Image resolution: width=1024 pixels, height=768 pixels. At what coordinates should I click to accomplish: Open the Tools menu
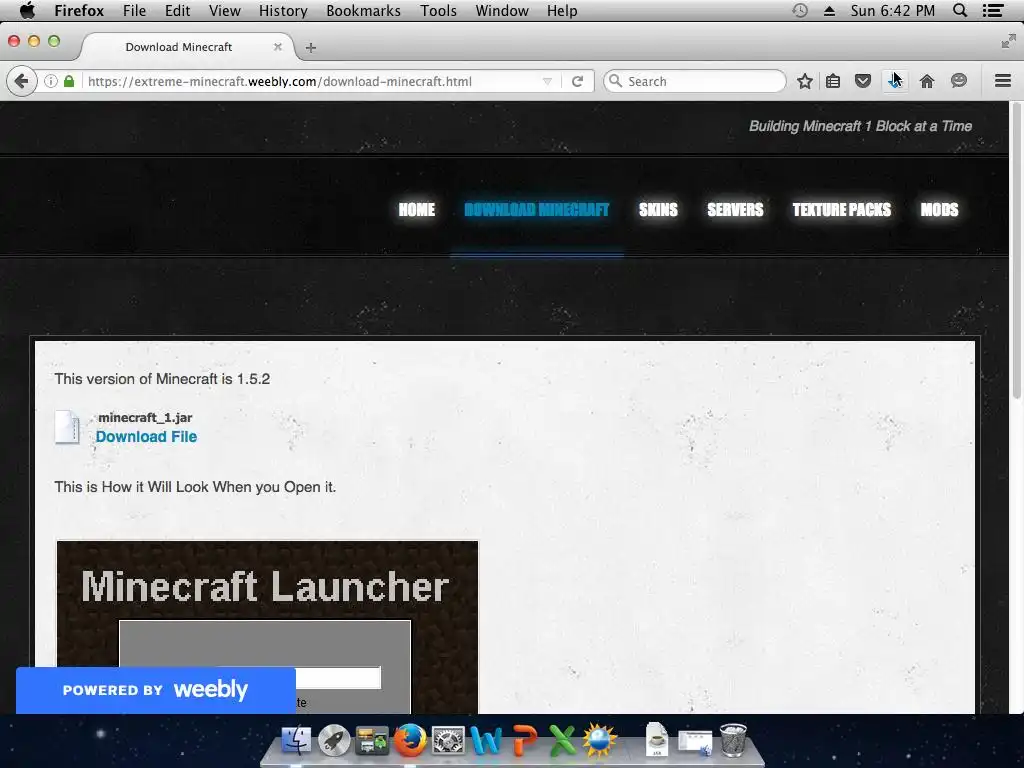438,11
